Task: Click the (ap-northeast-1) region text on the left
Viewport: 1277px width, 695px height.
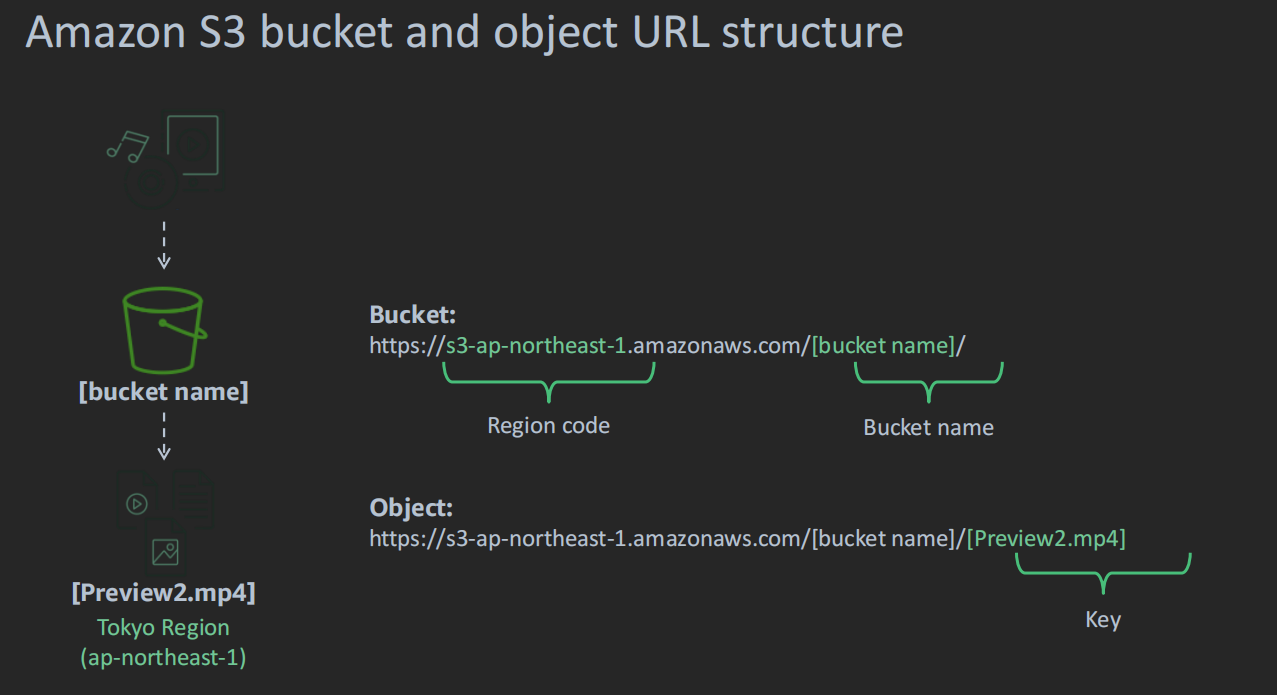Action: (x=163, y=658)
